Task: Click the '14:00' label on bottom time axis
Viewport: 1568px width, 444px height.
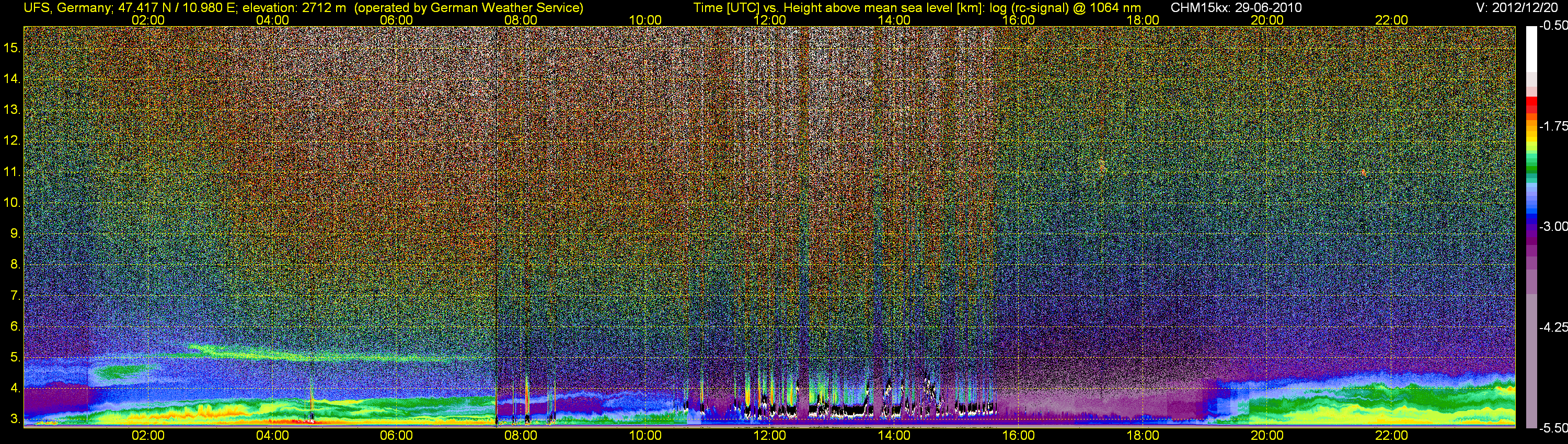Action: click(894, 436)
